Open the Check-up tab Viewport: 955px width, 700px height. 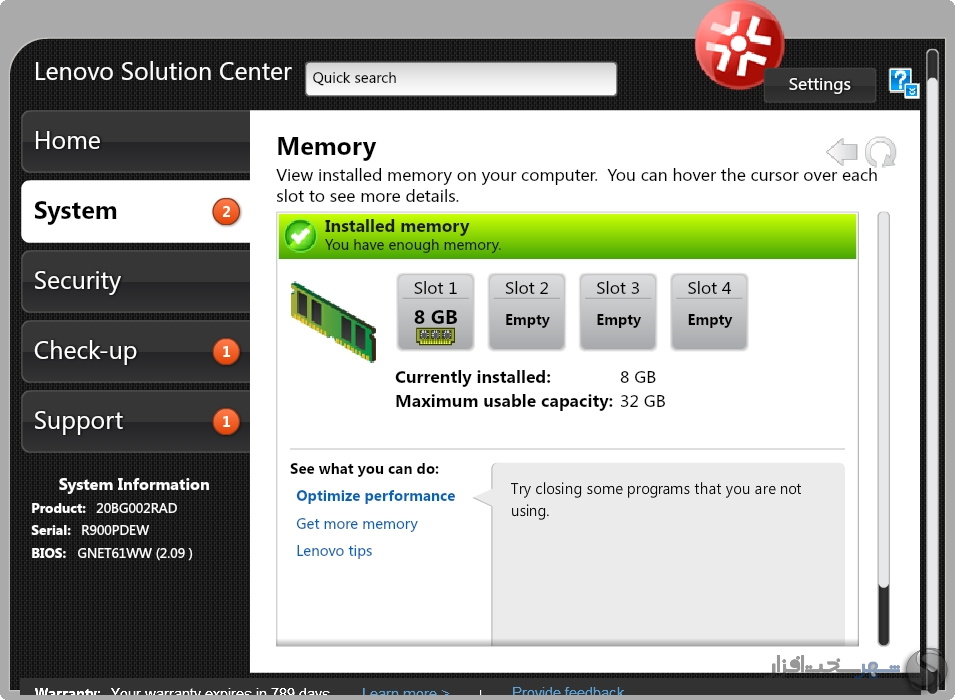coord(136,352)
